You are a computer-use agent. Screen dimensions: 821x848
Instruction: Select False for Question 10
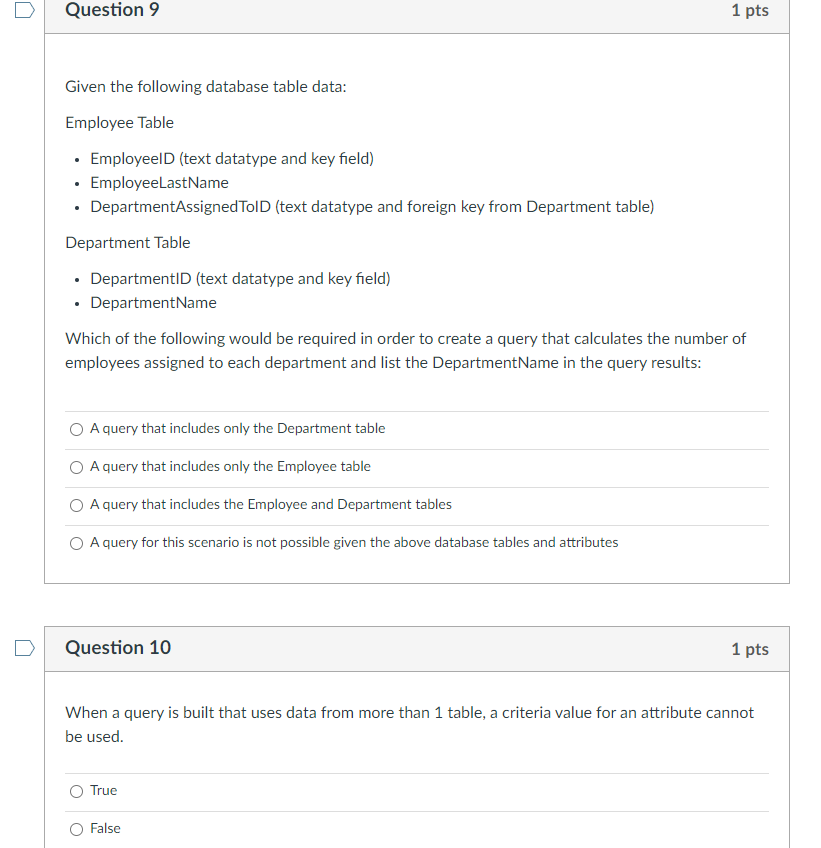tap(76, 829)
